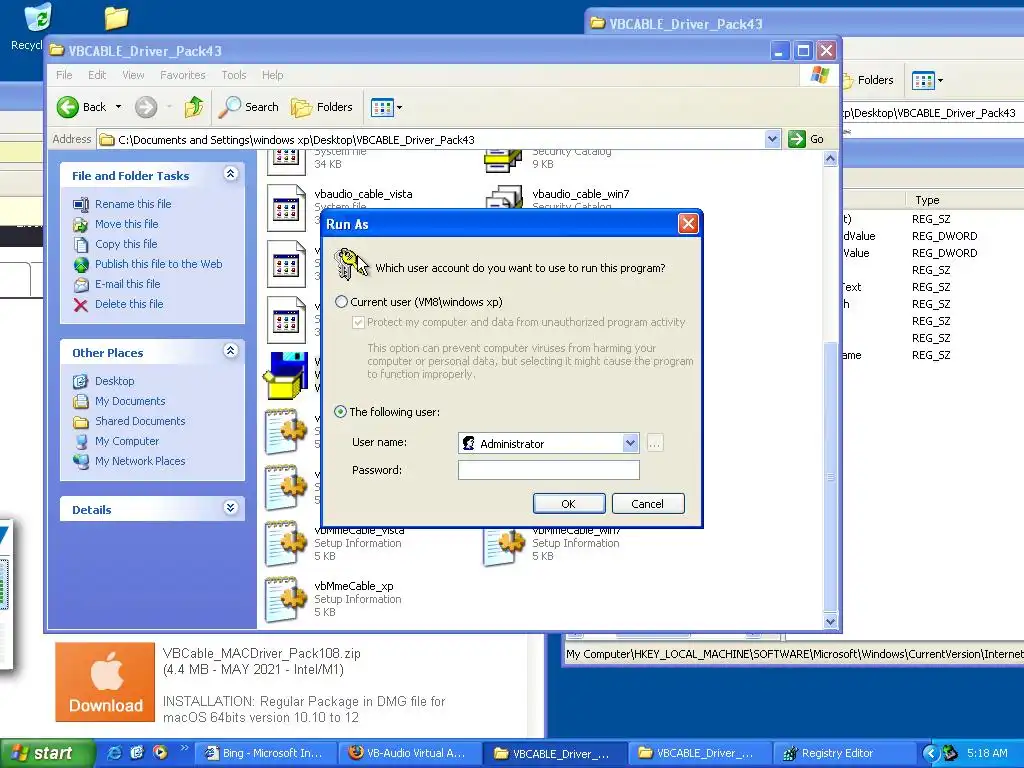The width and height of the screenshot is (1024, 768).
Task: Select the vbMmeCable_win7 setup information icon
Action: pyautogui.click(x=504, y=546)
